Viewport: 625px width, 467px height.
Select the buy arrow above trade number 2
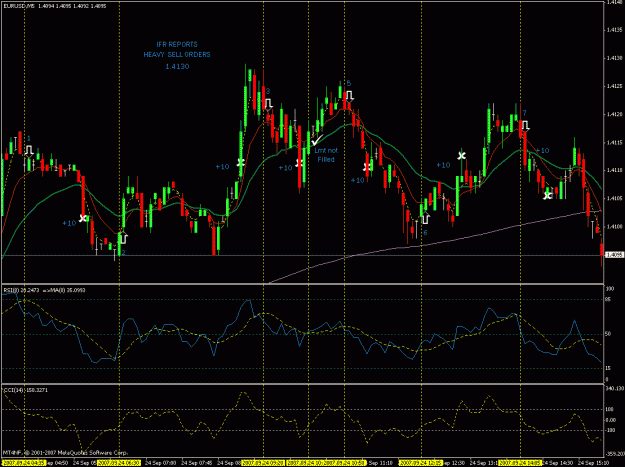(x=123, y=237)
